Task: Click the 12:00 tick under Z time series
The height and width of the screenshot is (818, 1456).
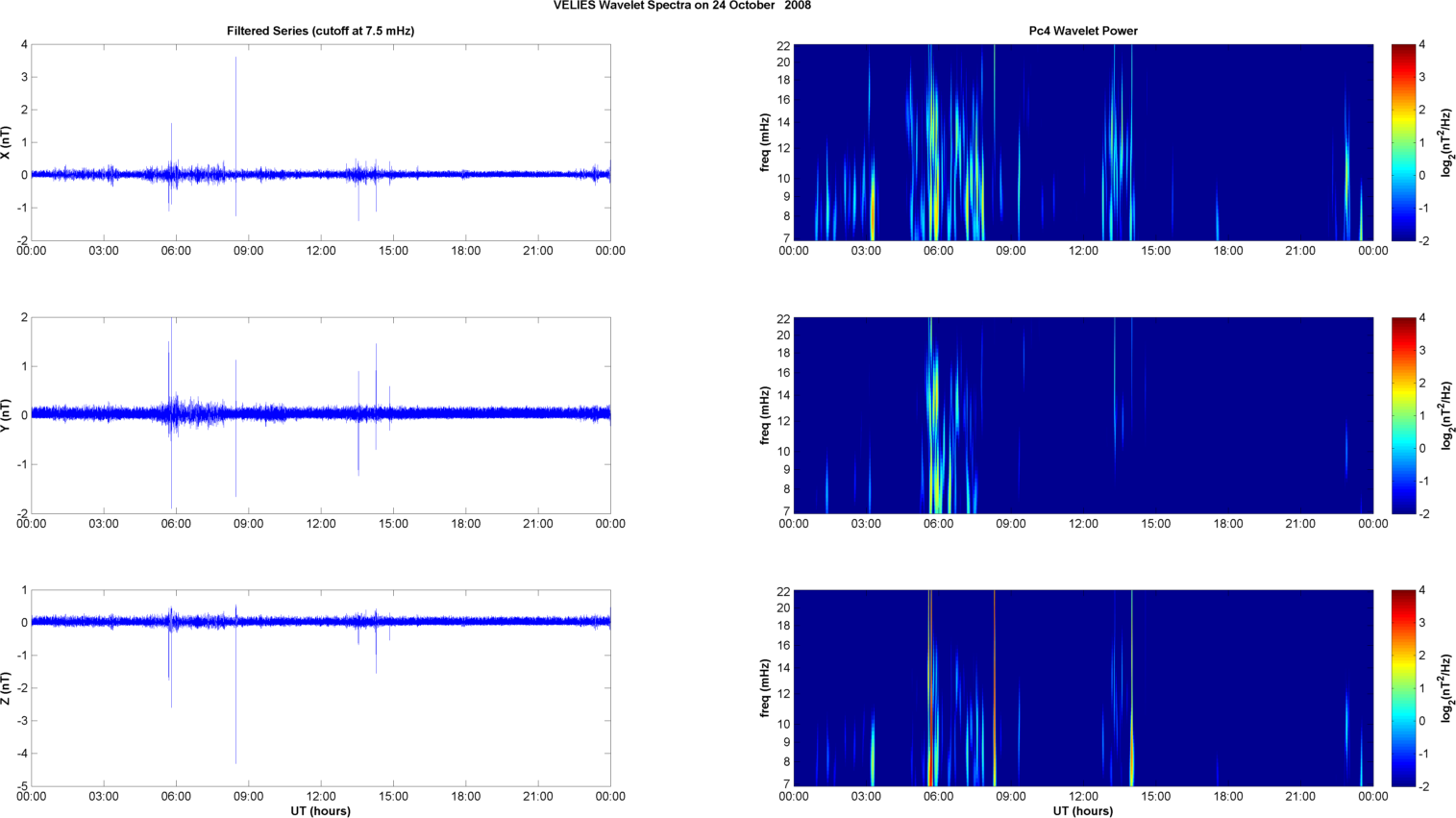Action: pos(321,796)
